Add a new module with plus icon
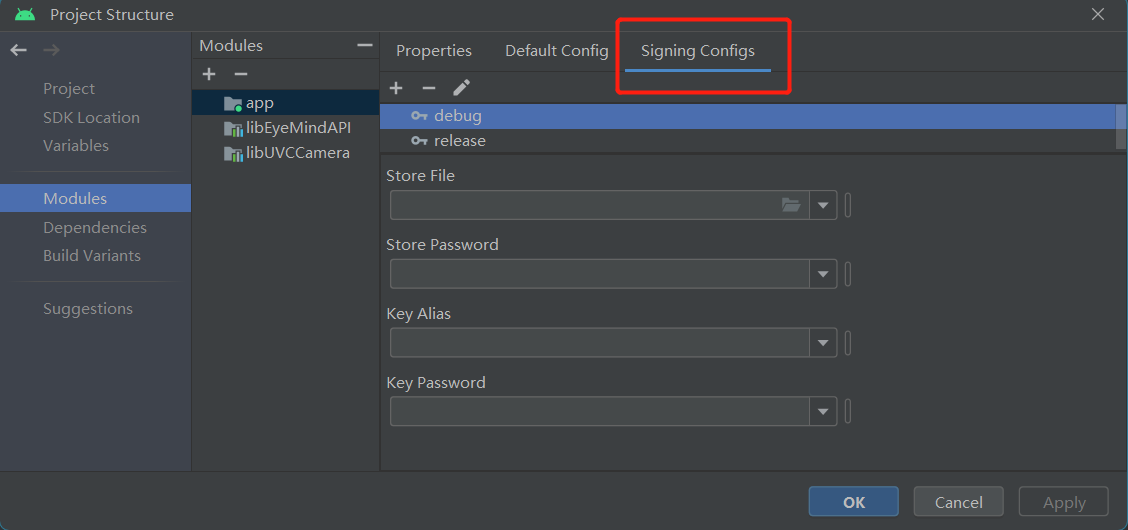The image size is (1128, 530). pyautogui.click(x=209, y=75)
